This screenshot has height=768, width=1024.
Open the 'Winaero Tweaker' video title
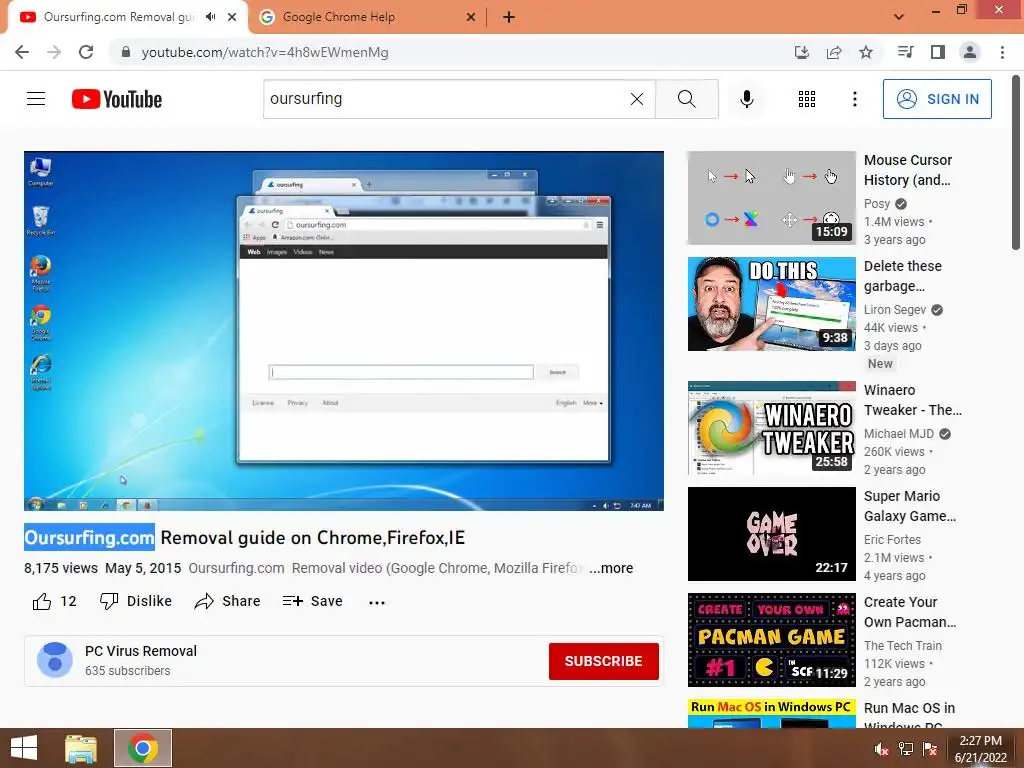(x=913, y=400)
